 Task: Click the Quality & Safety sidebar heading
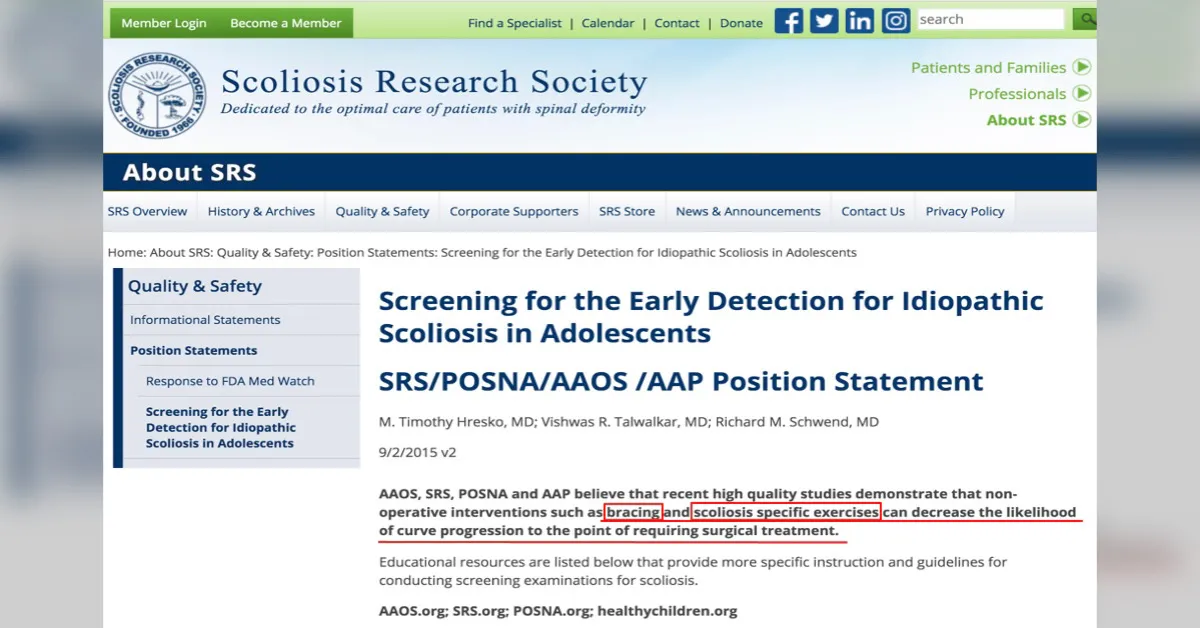tap(195, 286)
